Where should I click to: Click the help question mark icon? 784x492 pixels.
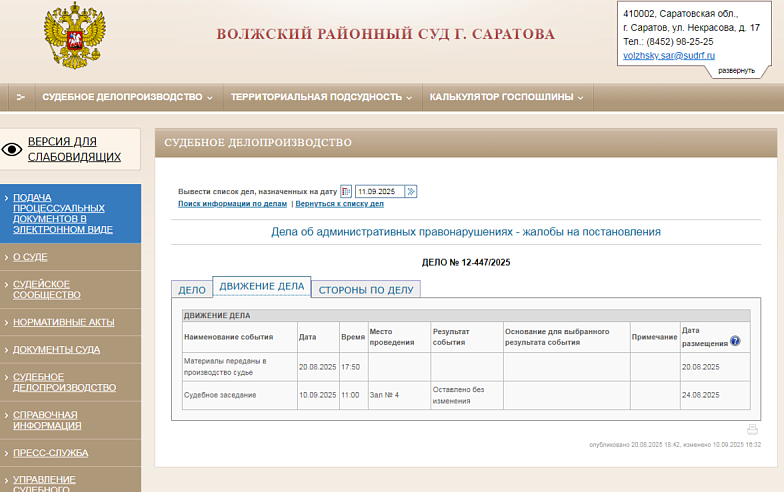tap(735, 341)
